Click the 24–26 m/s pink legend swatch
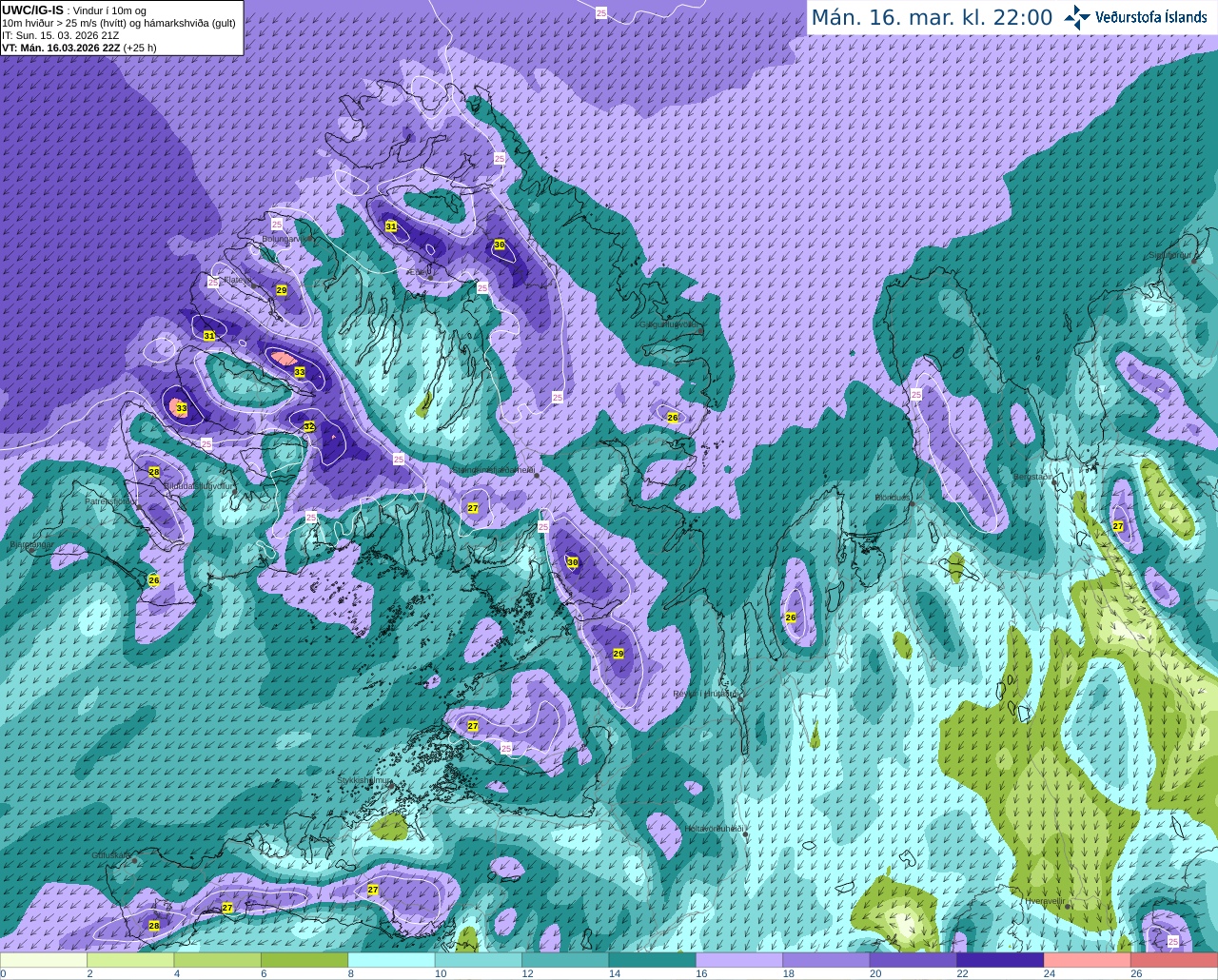Image resolution: width=1218 pixels, height=980 pixels. 1087,960
